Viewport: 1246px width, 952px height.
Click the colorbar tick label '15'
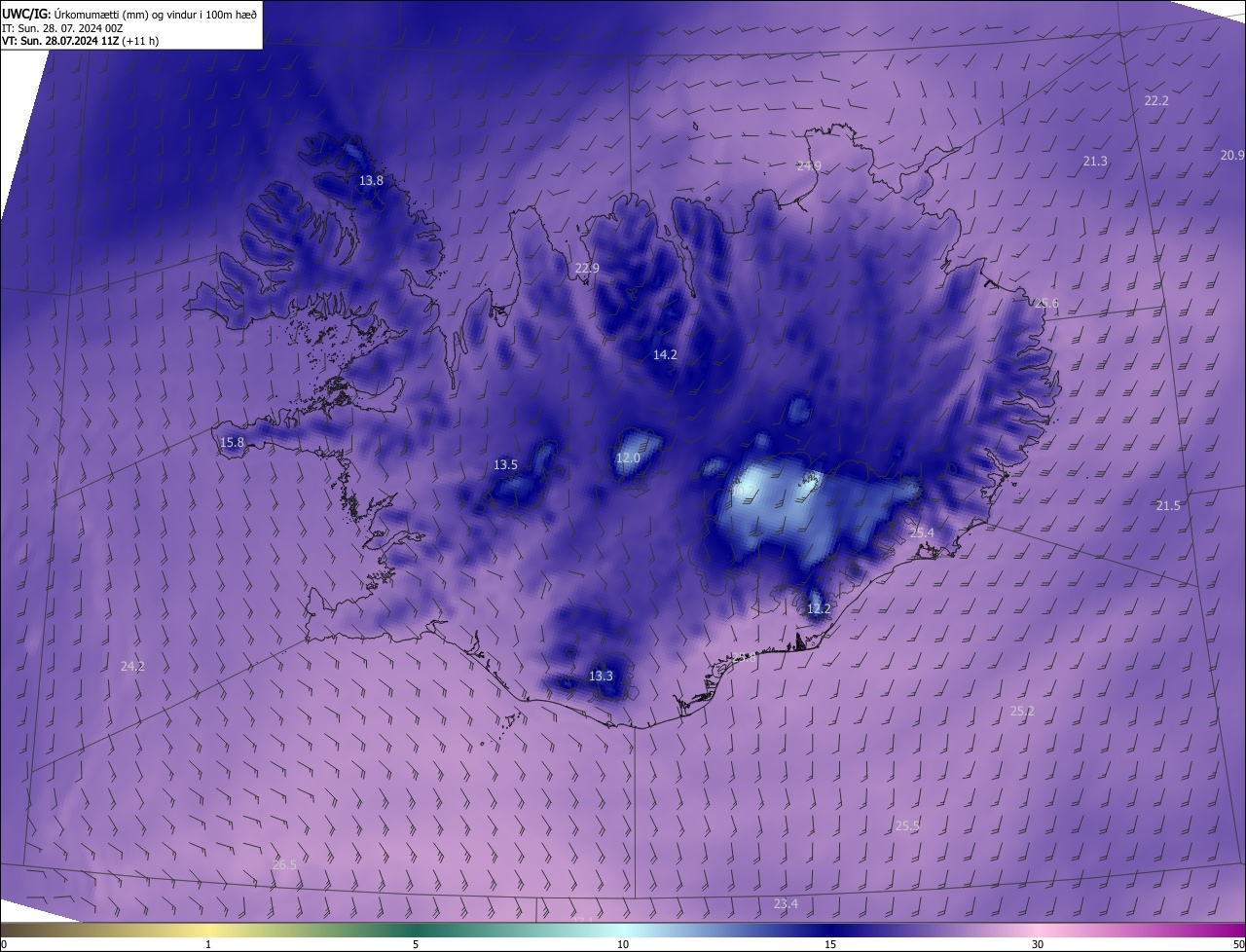coord(830,944)
